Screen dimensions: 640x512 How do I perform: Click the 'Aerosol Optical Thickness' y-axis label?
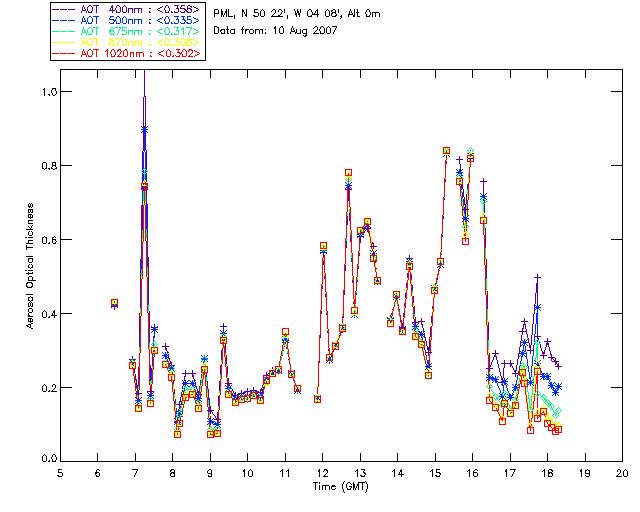[x=30, y=266]
